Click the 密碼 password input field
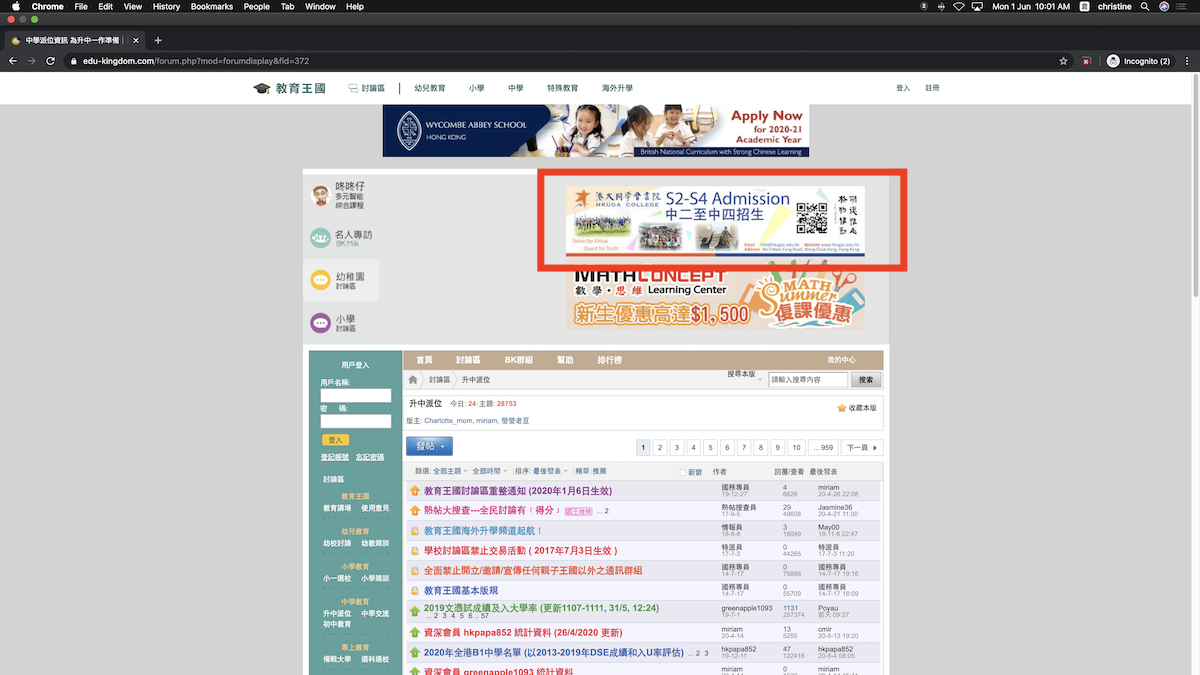Viewport: 1200px width, 675px height. pyautogui.click(x=356, y=422)
